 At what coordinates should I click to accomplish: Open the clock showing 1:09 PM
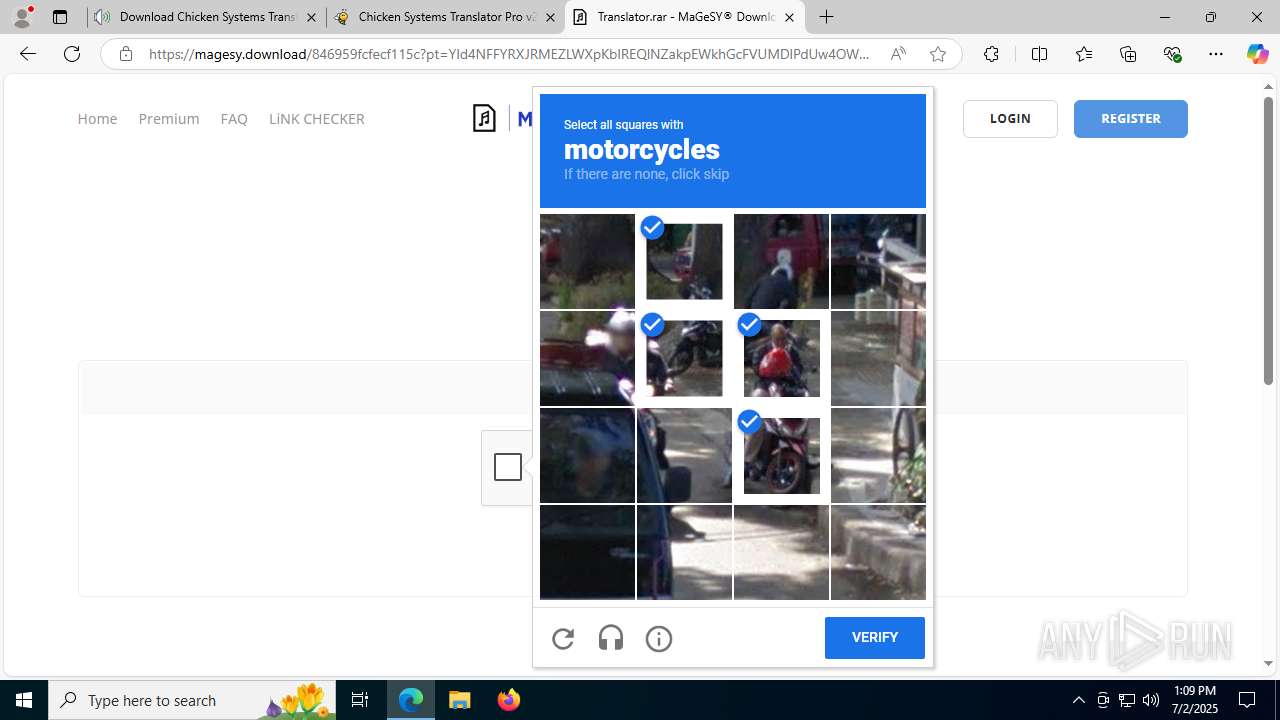[x=1194, y=700]
